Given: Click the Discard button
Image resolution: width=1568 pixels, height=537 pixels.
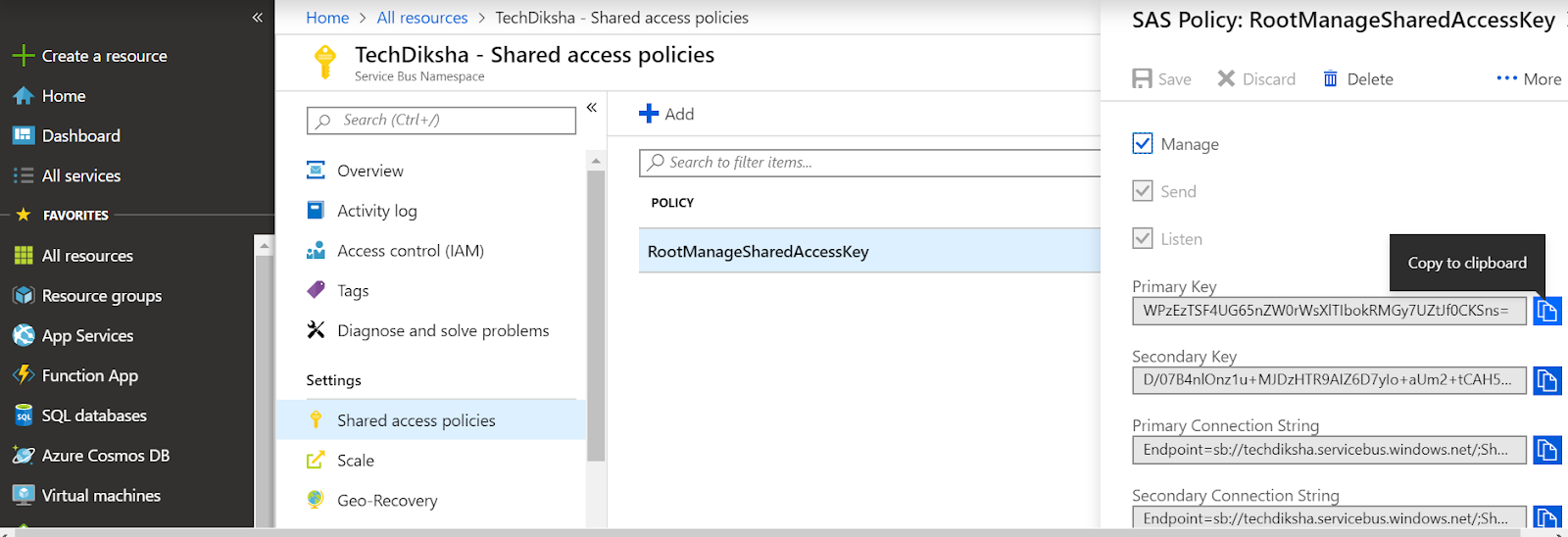Looking at the screenshot, I should pyautogui.click(x=1256, y=79).
